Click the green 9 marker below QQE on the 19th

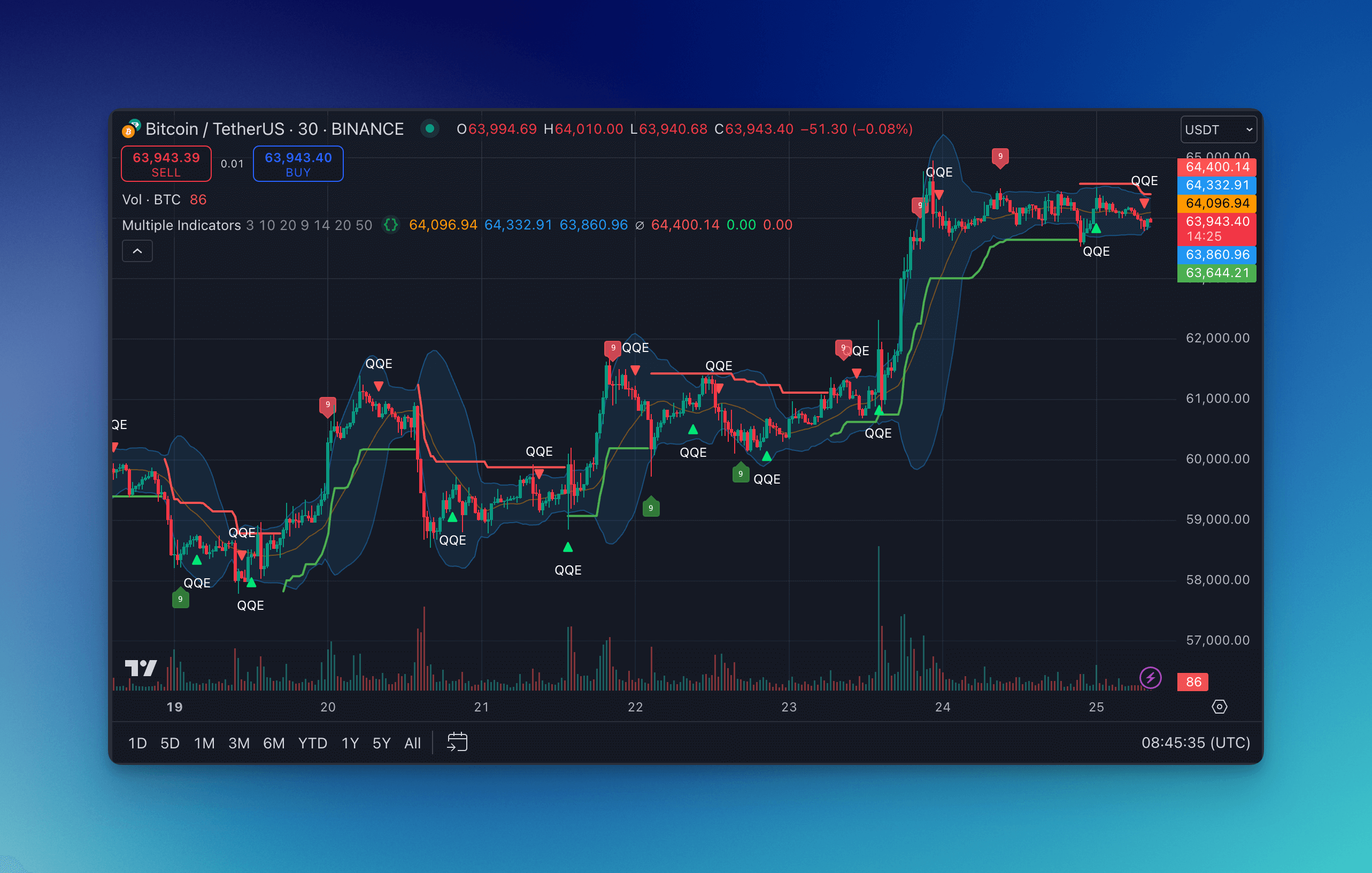point(181,599)
